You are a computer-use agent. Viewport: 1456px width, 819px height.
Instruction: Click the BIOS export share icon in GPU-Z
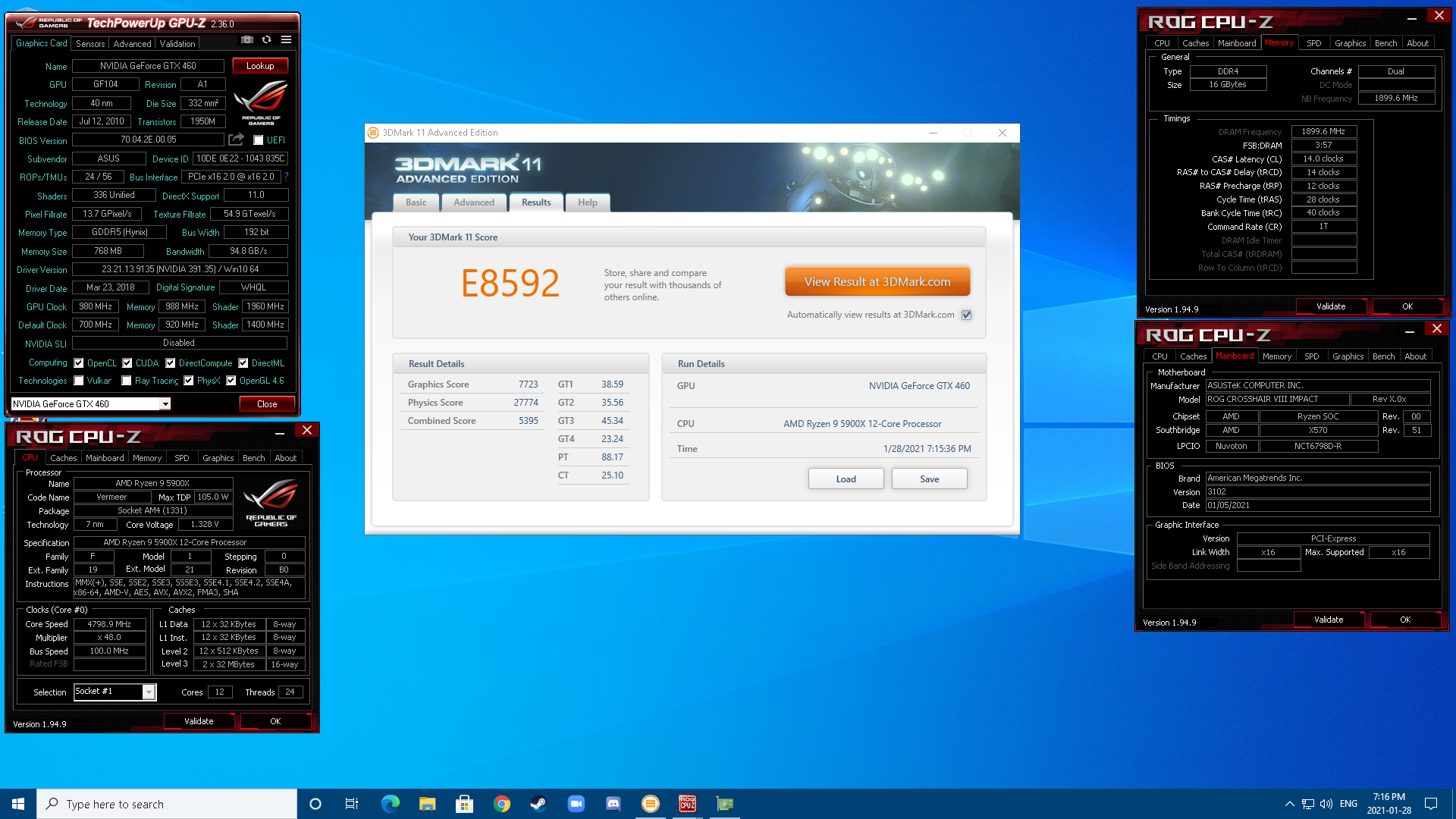click(x=237, y=140)
